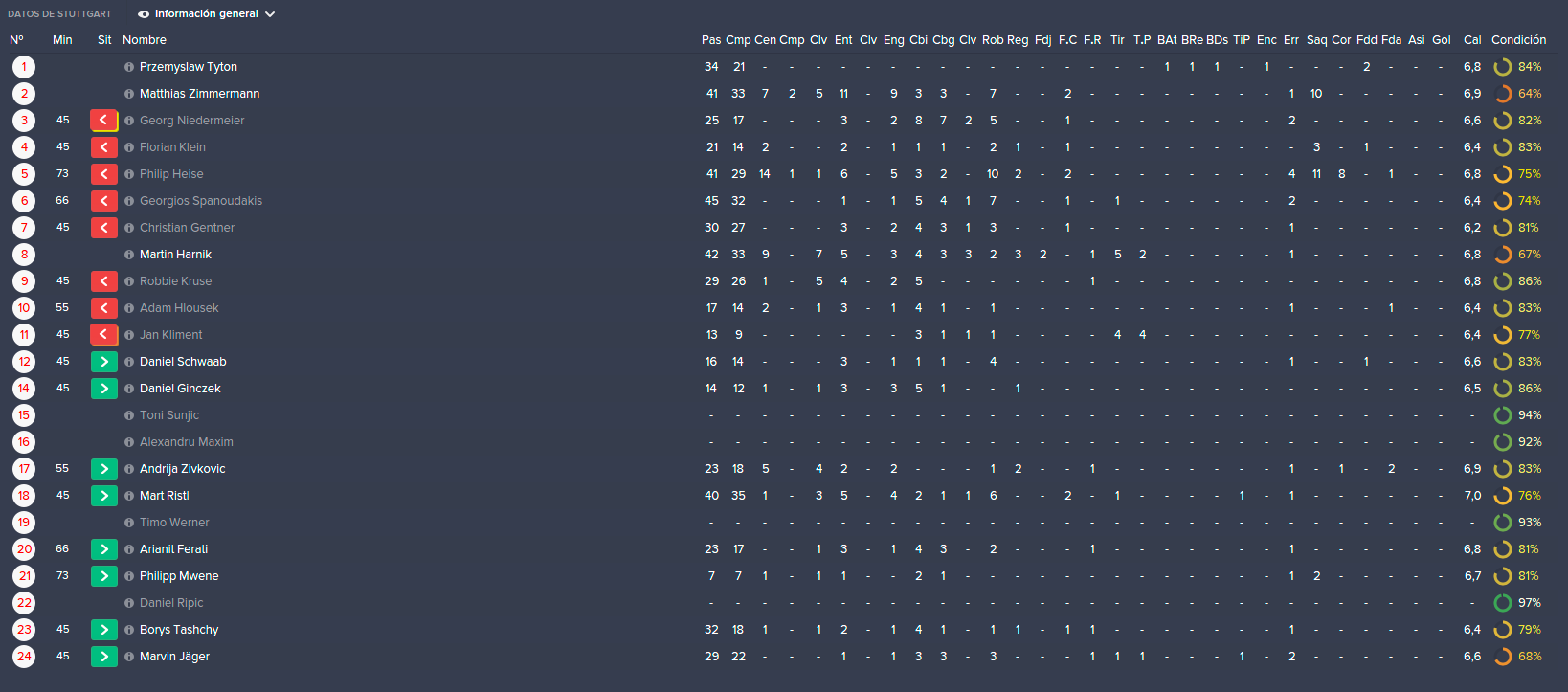Open Matthias Zimmermann's player profile
1568x692 pixels.
(x=199, y=94)
